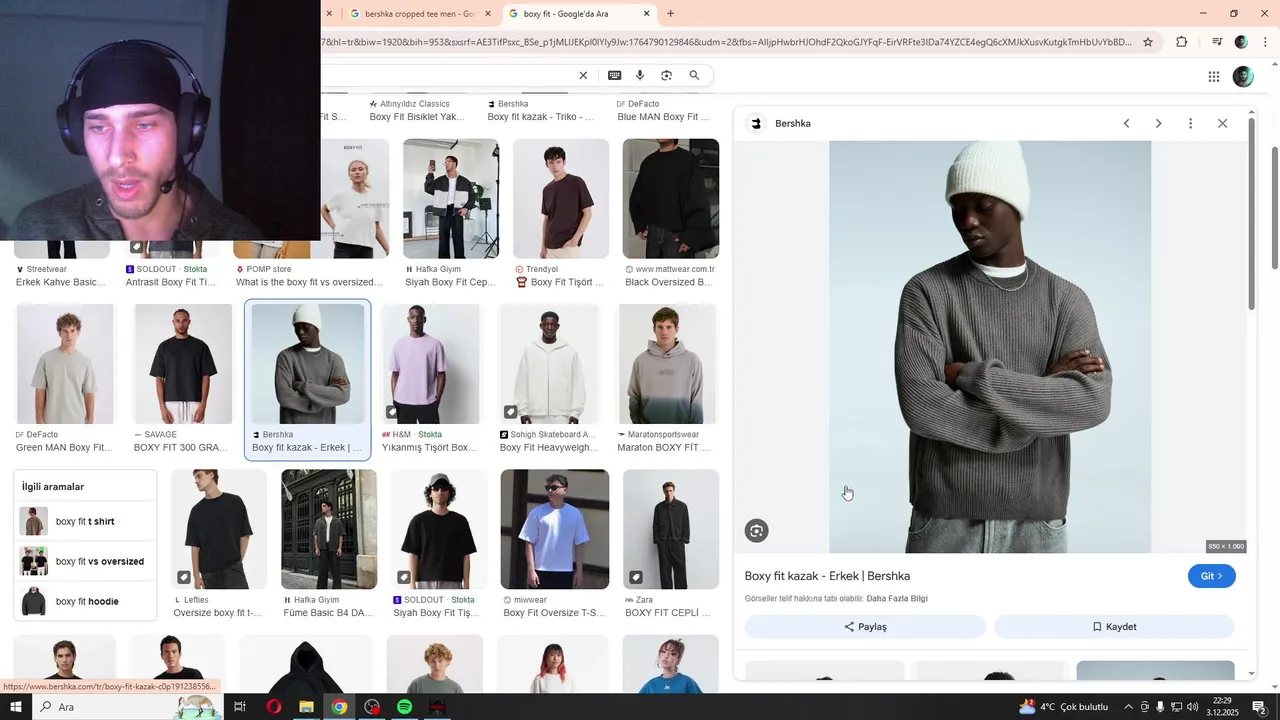
Task: Open Task View on the taskbar
Action: click(x=240, y=707)
